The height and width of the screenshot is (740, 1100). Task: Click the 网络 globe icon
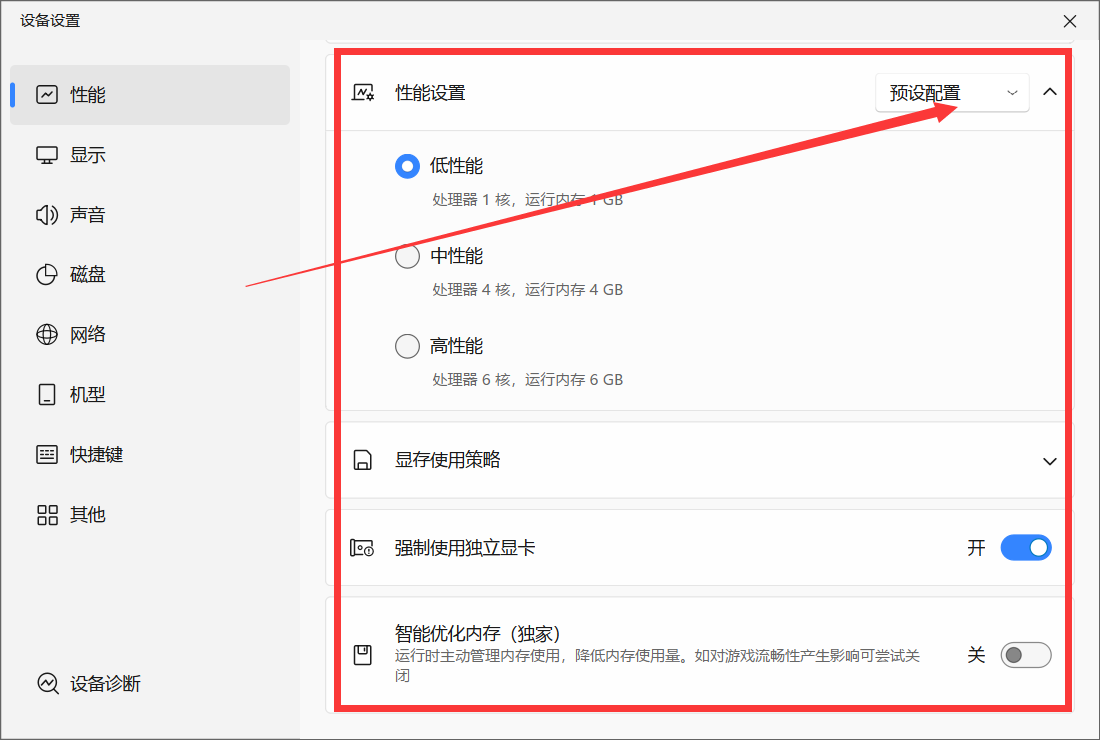coord(47,335)
